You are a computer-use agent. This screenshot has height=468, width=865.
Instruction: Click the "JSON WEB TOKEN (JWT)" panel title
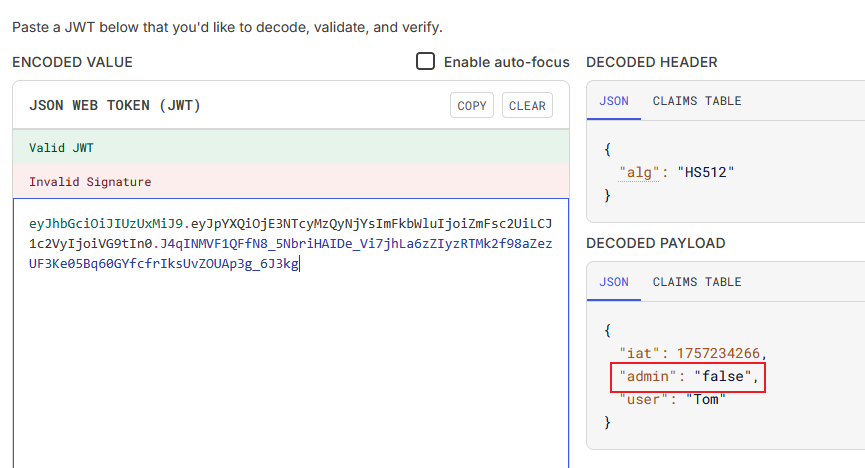click(x=115, y=105)
